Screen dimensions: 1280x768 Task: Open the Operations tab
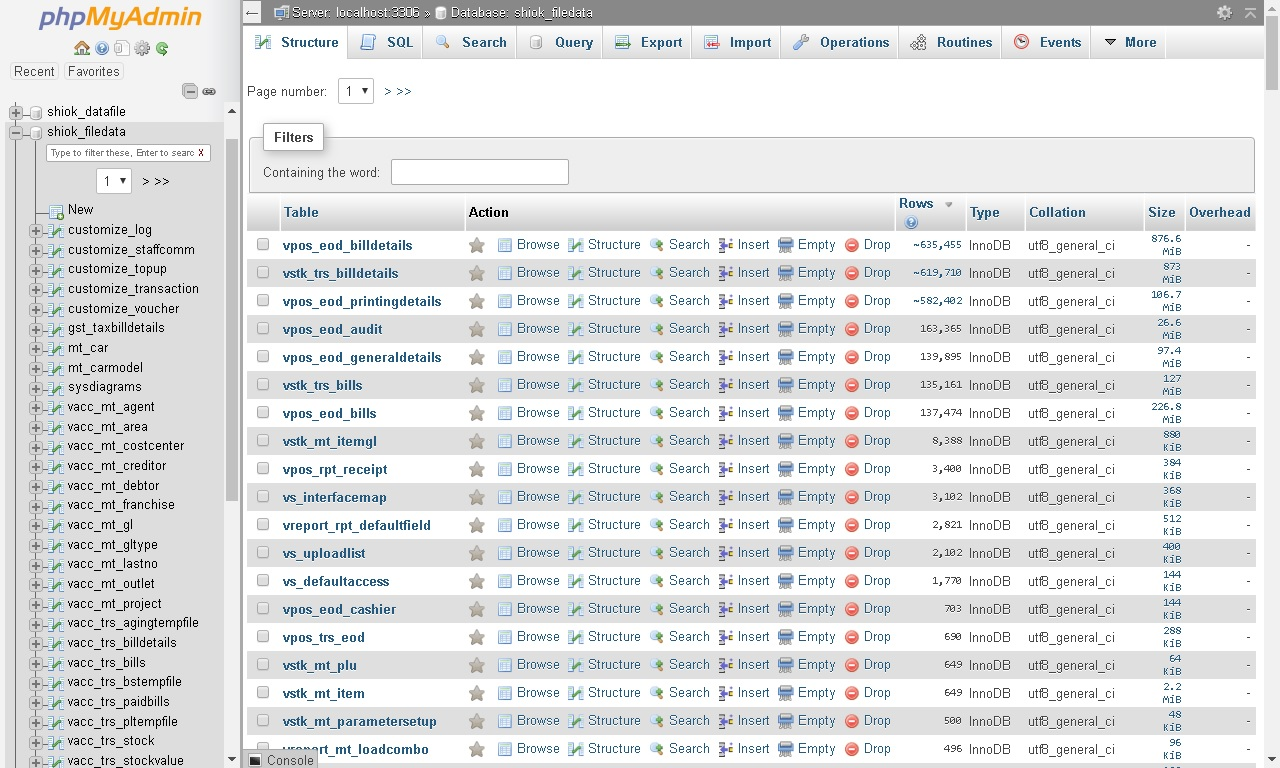pyautogui.click(x=840, y=42)
